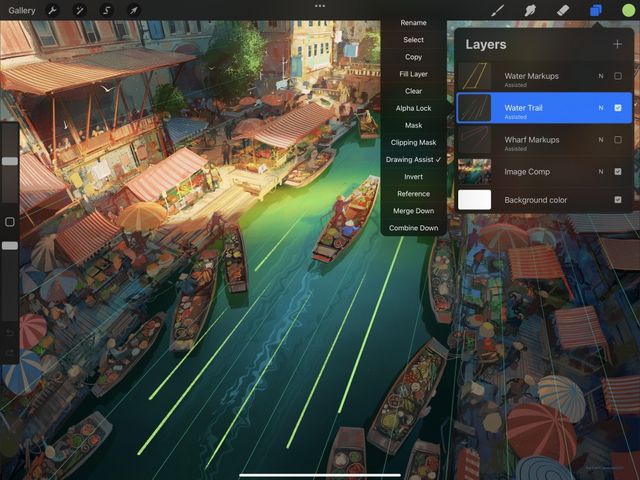The width and height of the screenshot is (640, 480).
Task: Choose Clear from layer options
Action: (x=413, y=91)
